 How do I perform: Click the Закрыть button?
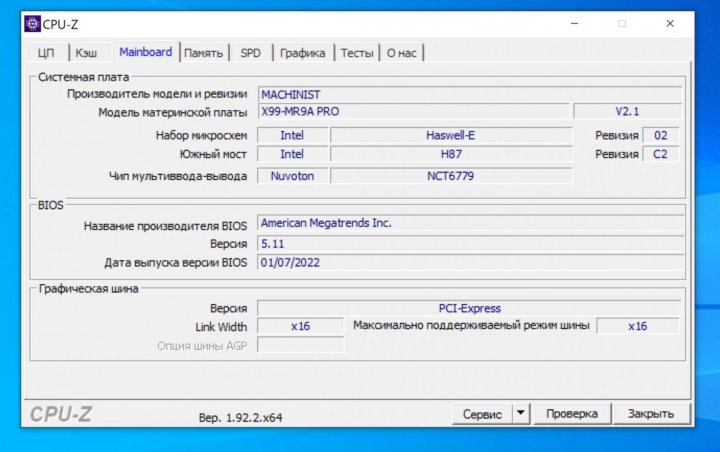[650, 414]
